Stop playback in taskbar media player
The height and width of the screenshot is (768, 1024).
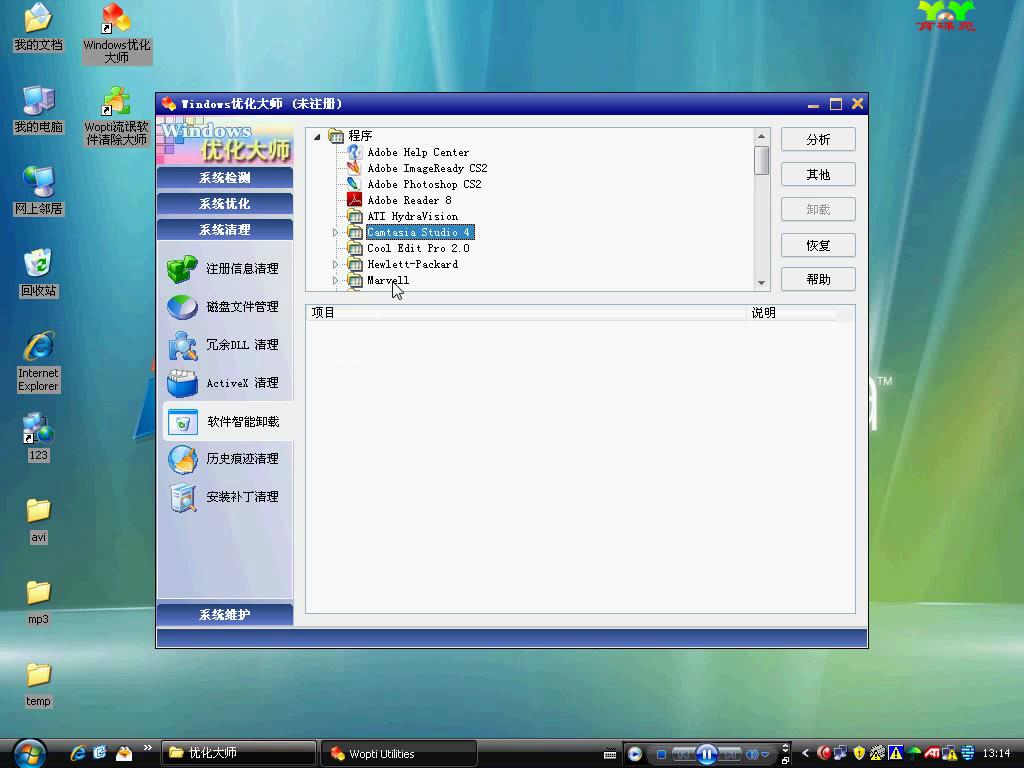click(x=661, y=754)
